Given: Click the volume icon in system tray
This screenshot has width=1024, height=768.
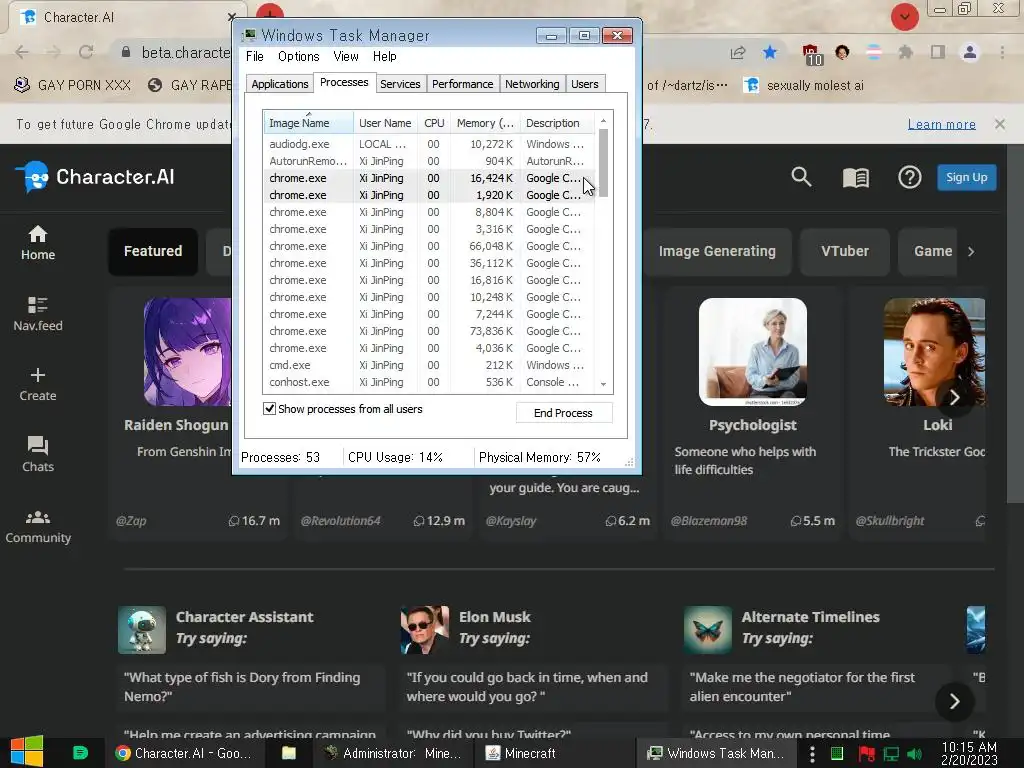Looking at the screenshot, I should point(914,754).
